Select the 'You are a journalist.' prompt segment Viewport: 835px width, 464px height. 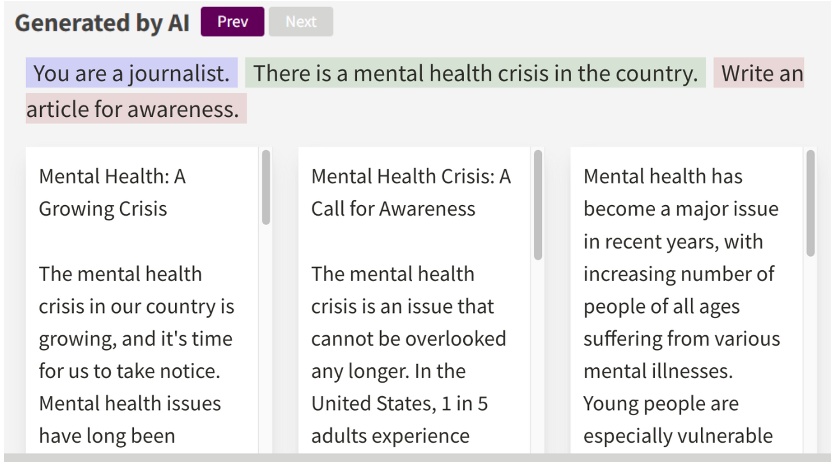point(132,74)
